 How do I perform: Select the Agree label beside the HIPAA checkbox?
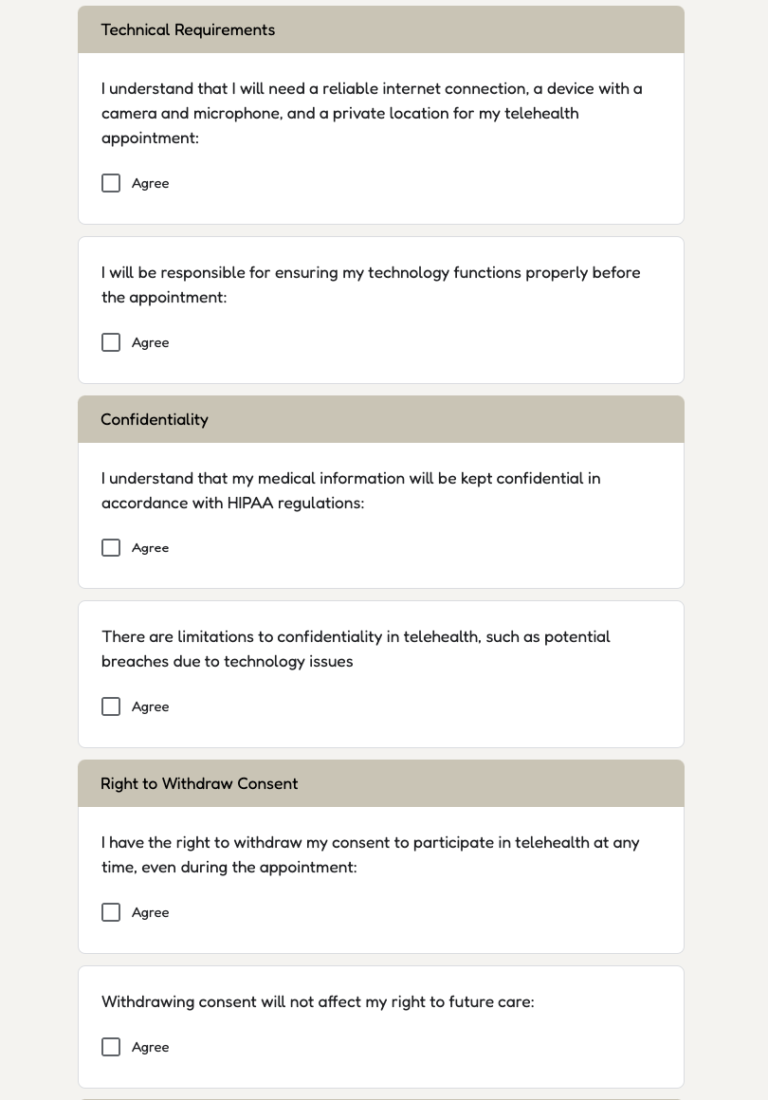pos(150,547)
